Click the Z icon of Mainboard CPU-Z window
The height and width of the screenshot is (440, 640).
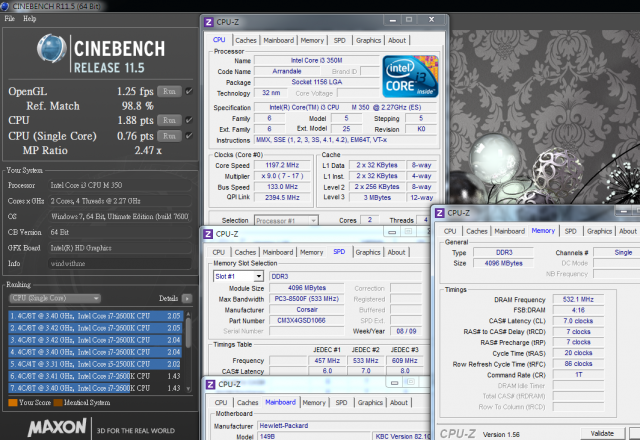(210, 384)
